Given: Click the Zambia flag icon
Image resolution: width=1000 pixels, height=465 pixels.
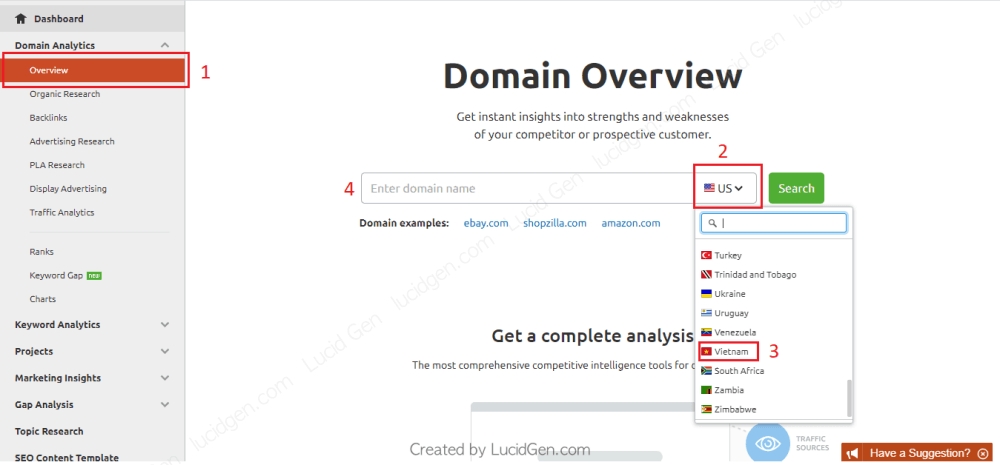Looking at the screenshot, I should (x=706, y=390).
